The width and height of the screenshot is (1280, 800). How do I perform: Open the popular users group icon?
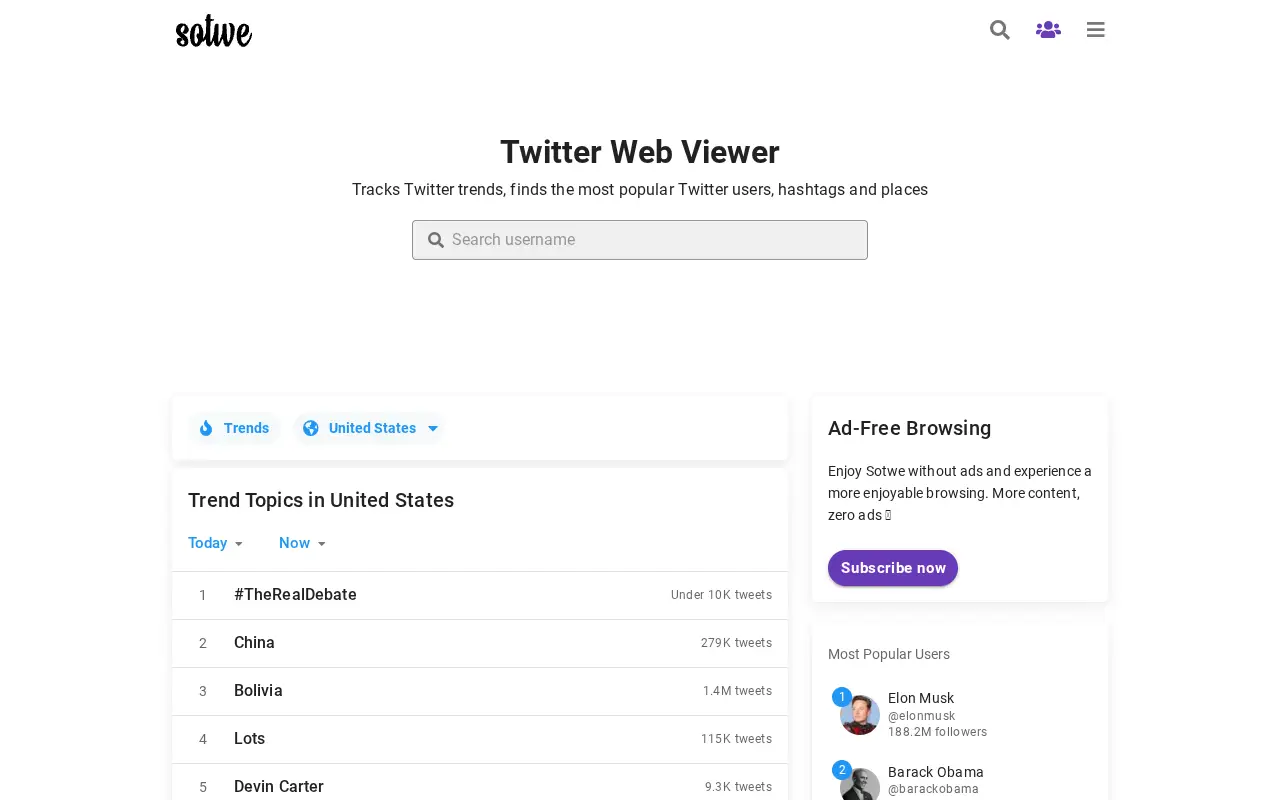pyautogui.click(x=1048, y=30)
